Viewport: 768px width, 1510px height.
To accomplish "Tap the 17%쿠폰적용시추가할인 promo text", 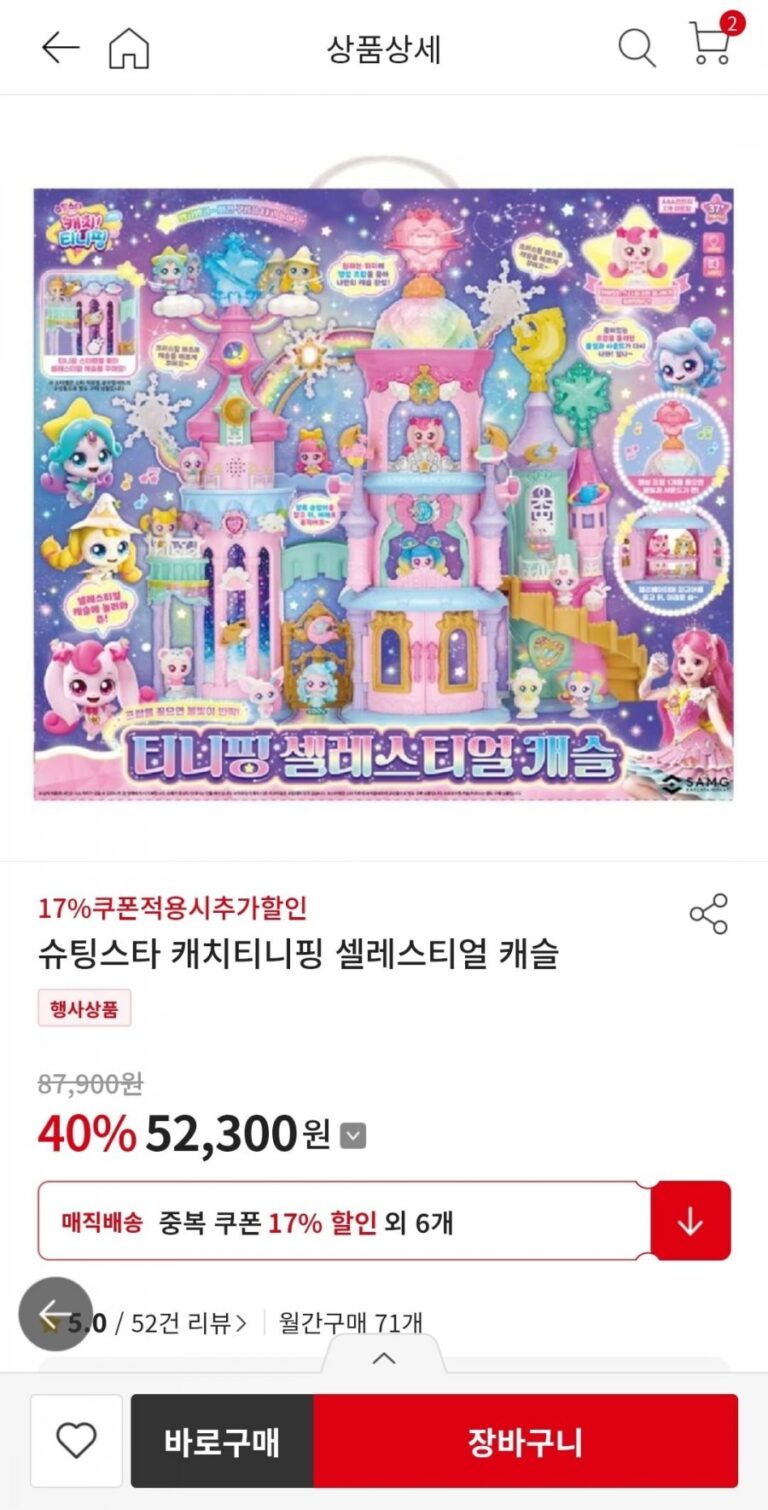I will (173, 908).
